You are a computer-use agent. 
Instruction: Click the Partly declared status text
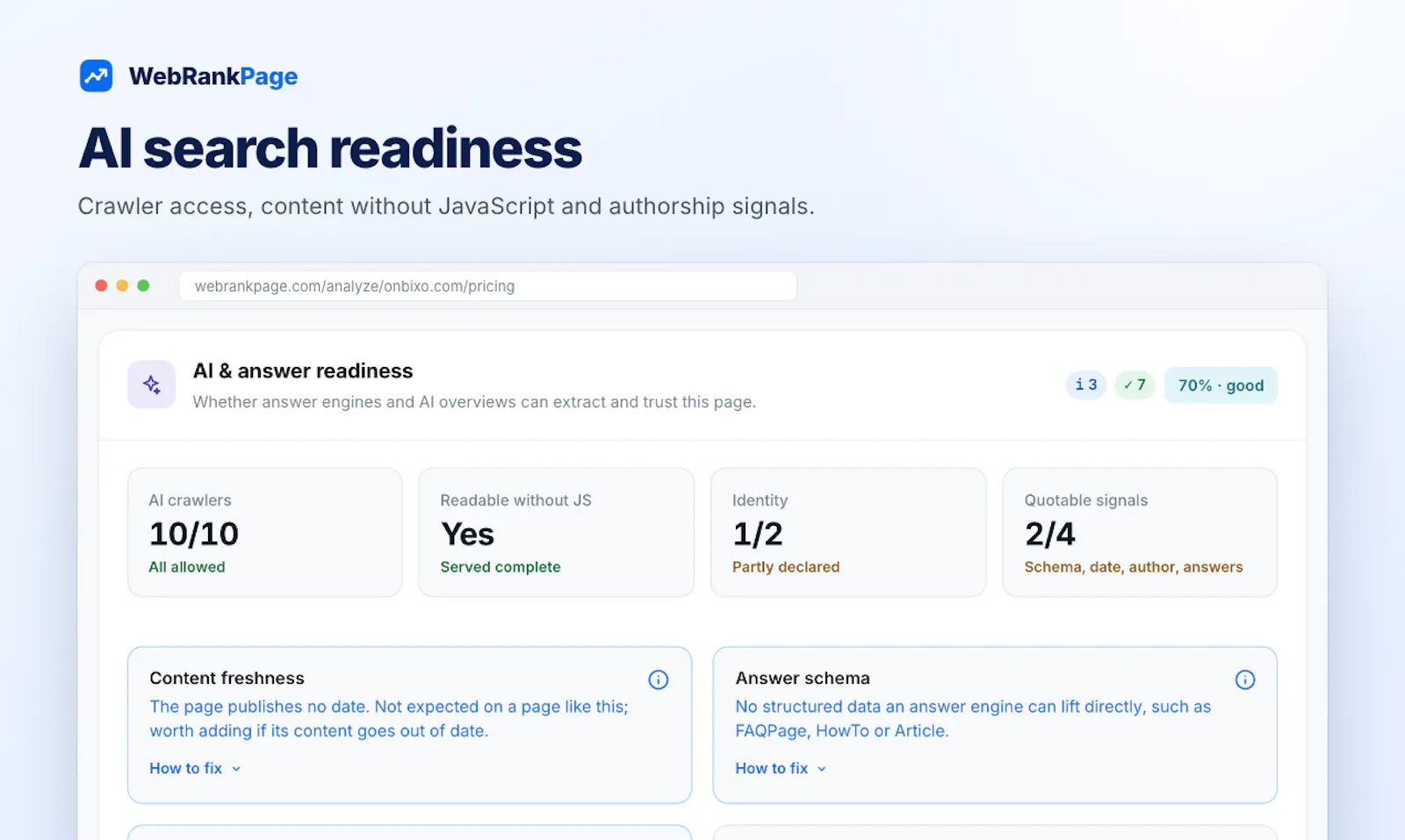click(x=786, y=567)
